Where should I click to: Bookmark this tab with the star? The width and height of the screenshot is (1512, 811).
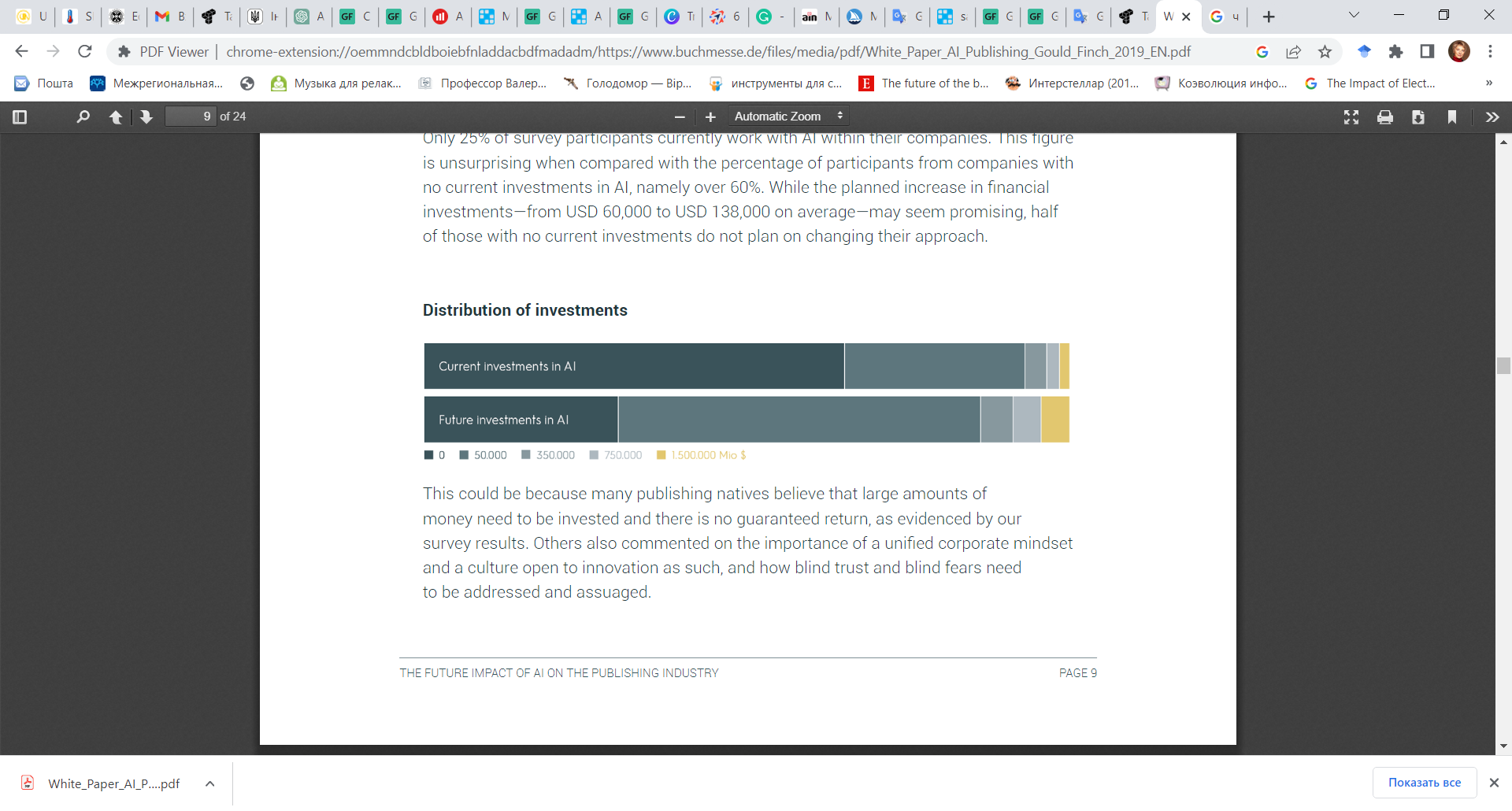point(1325,51)
